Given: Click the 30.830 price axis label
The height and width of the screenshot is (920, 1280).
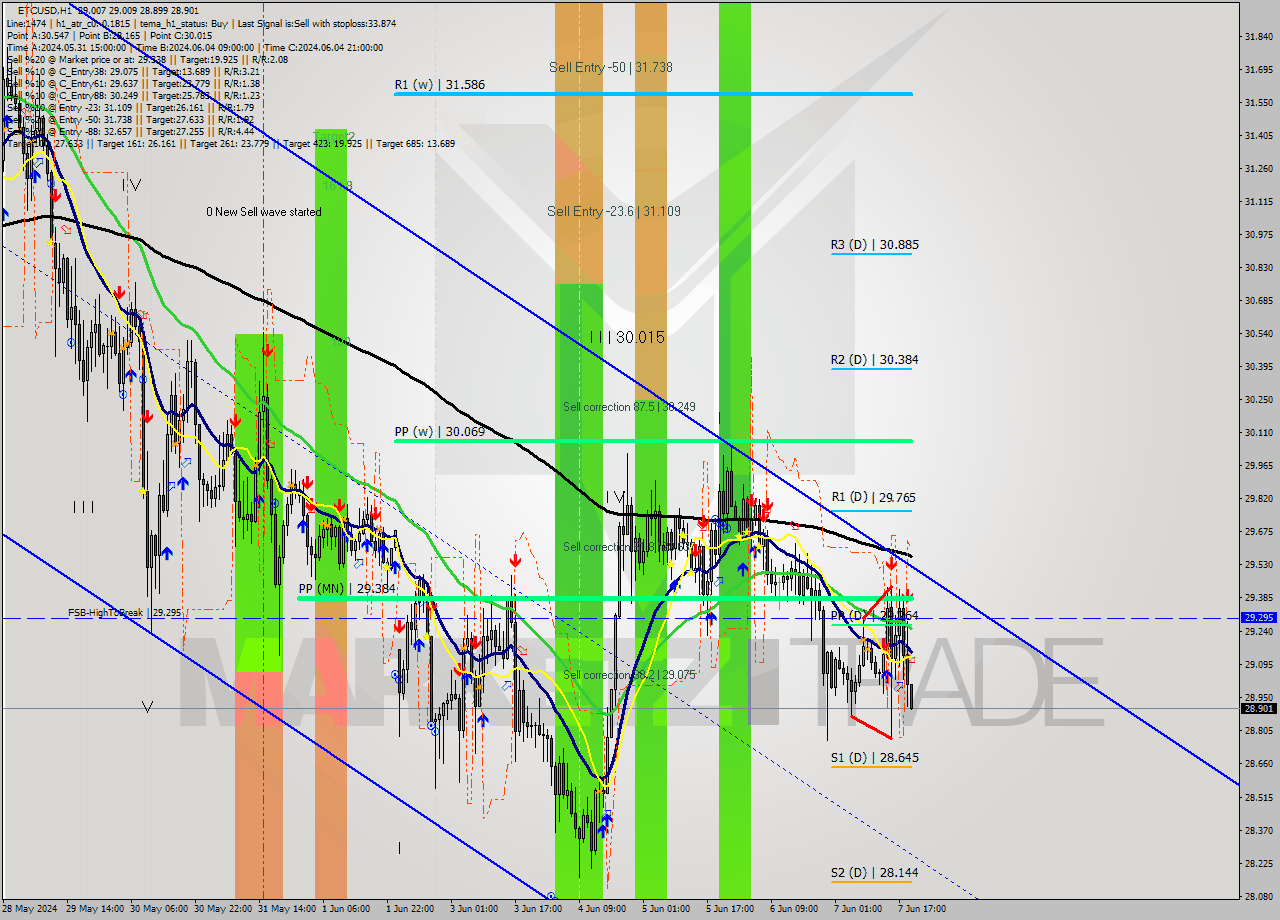Looking at the screenshot, I should click(1258, 267).
